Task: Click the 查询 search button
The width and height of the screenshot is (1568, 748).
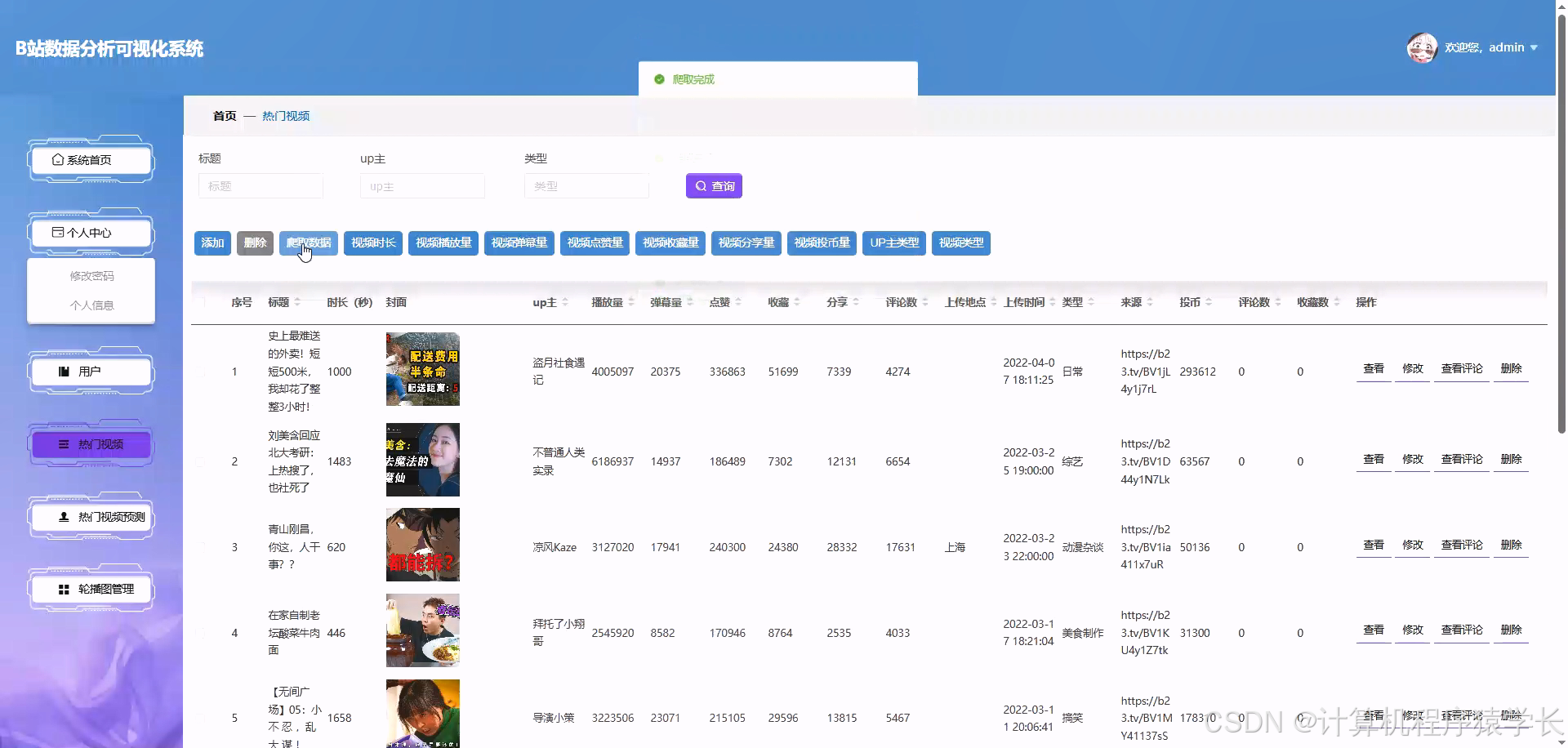Action: click(714, 186)
